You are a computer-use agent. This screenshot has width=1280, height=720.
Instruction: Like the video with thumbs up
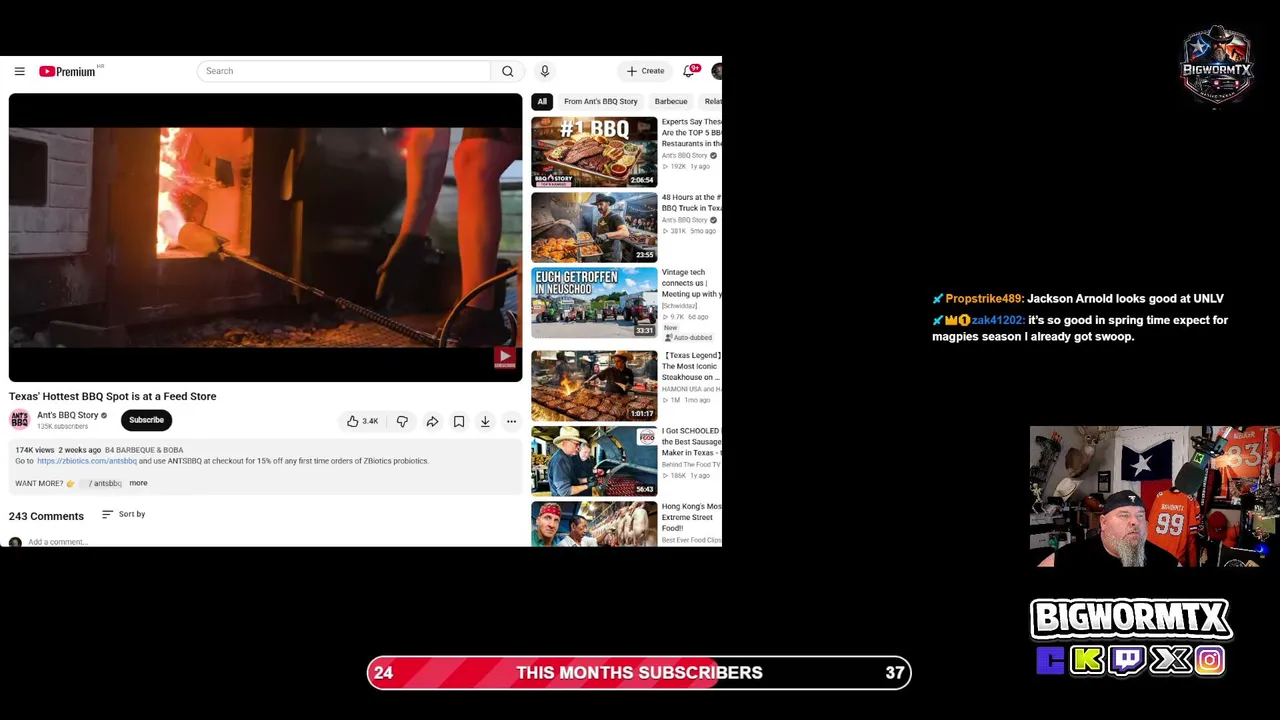[x=362, y=421]
